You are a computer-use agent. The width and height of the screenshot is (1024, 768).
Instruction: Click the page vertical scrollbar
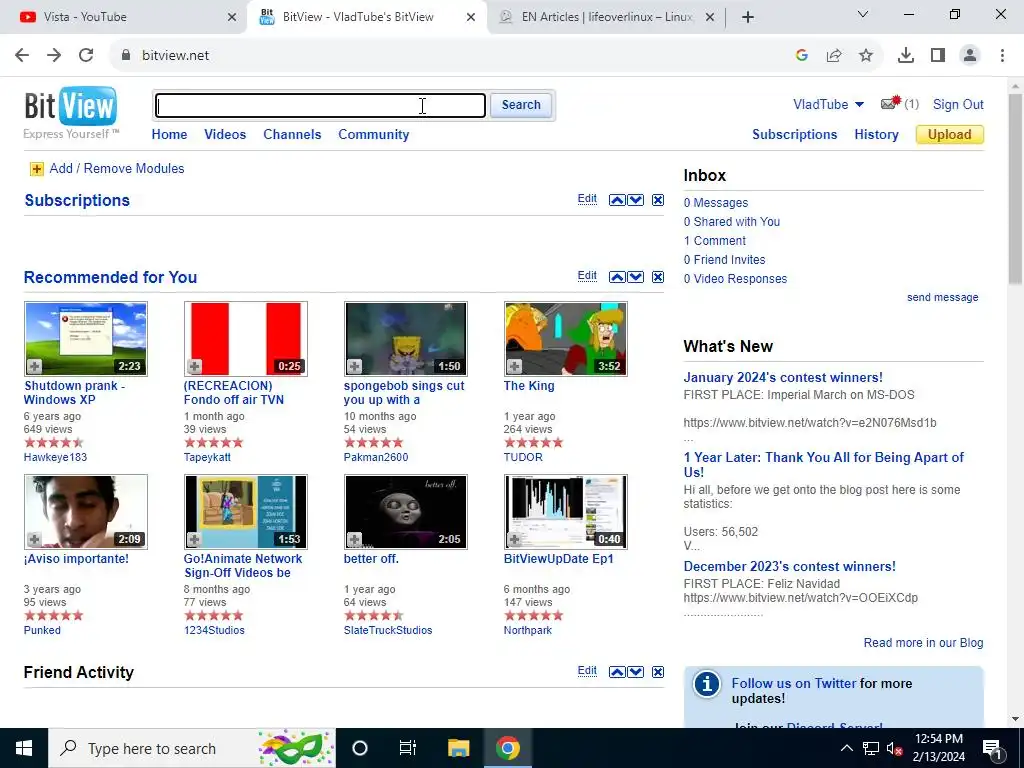(1015, 189)
